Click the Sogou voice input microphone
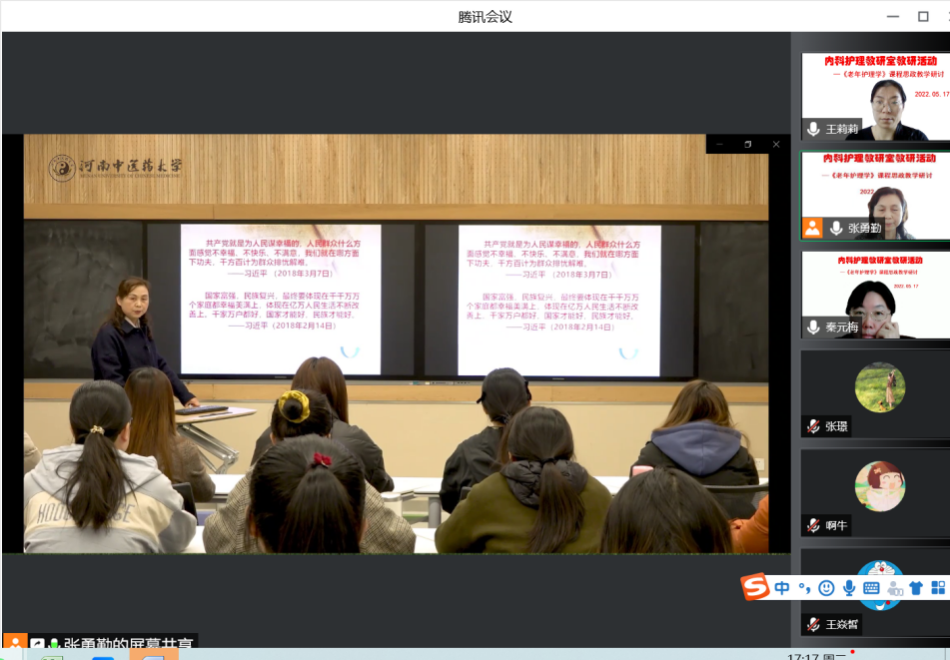 pyautogui.click(x=849, y=588)
